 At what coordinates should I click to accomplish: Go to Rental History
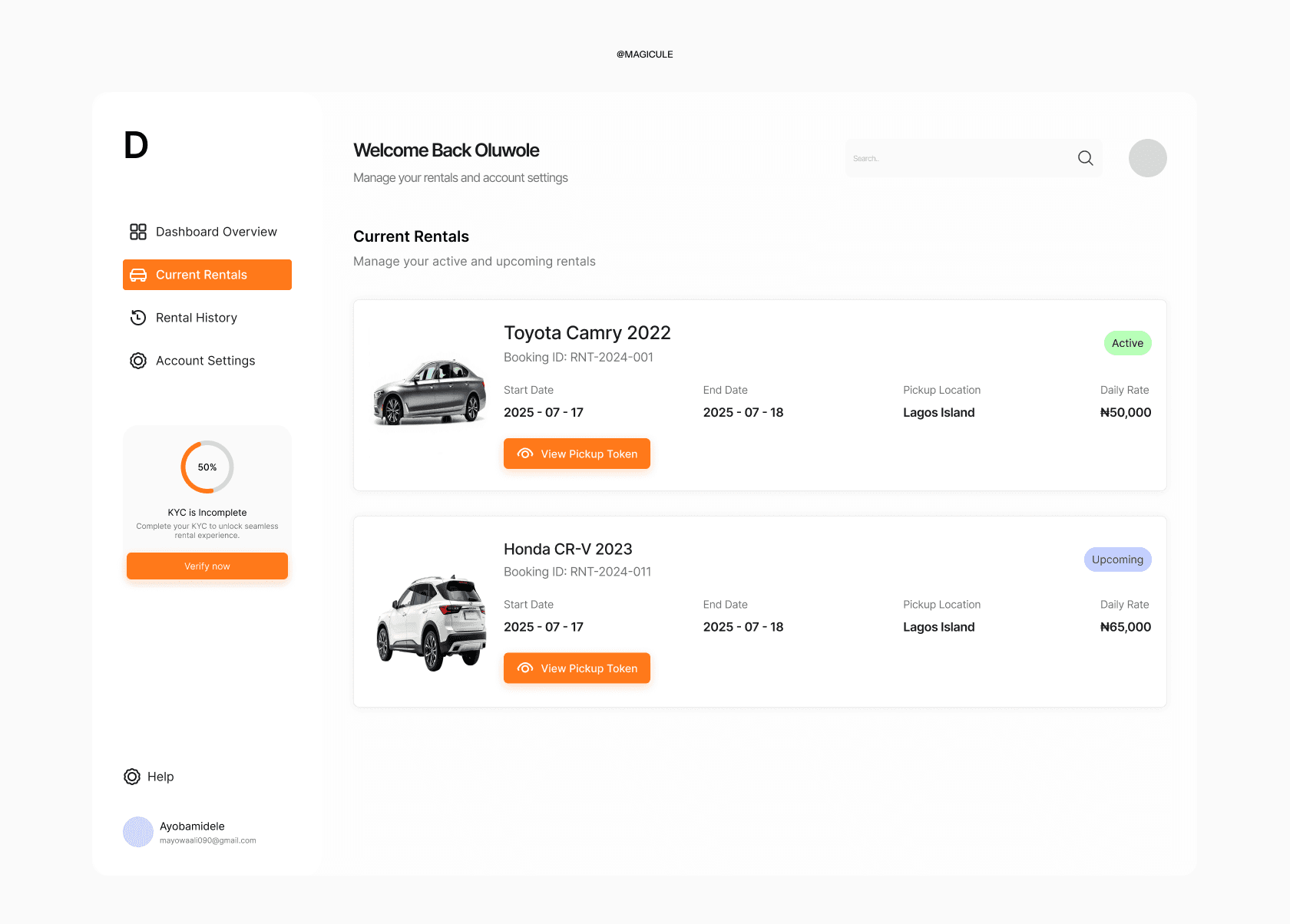[x=207, y=318]
